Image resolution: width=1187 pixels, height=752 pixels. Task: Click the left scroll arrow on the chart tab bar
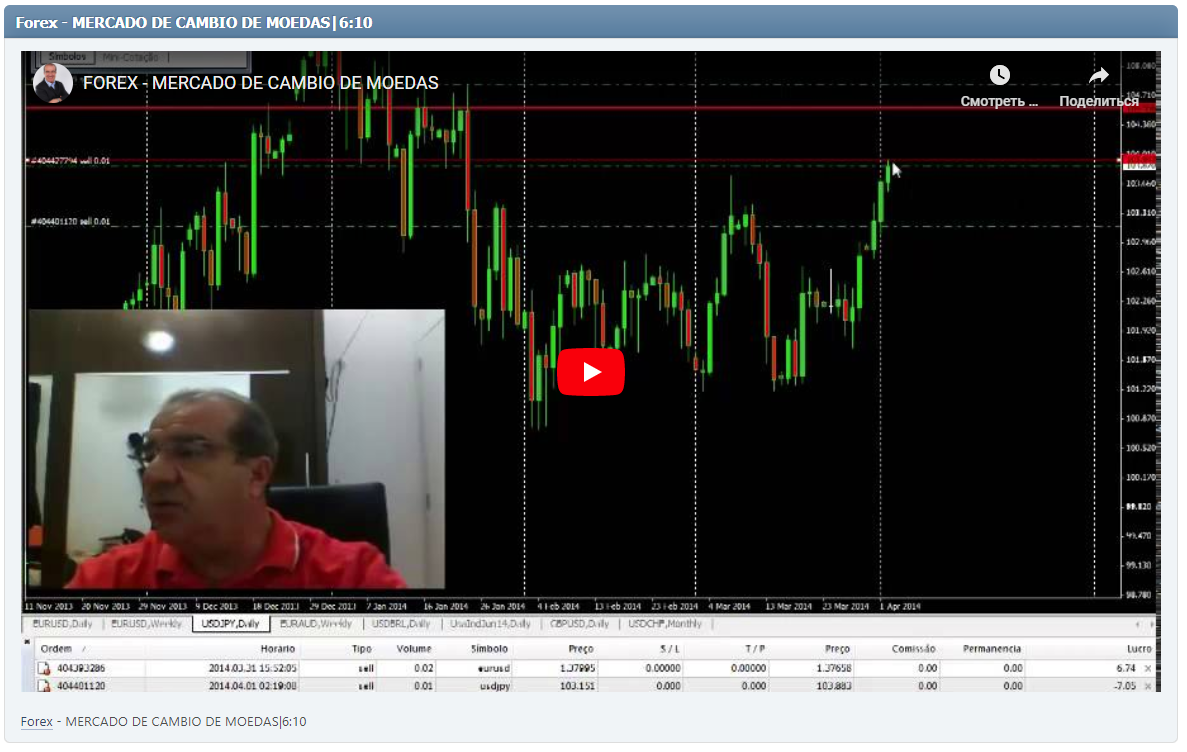[x=1138, y=624]
